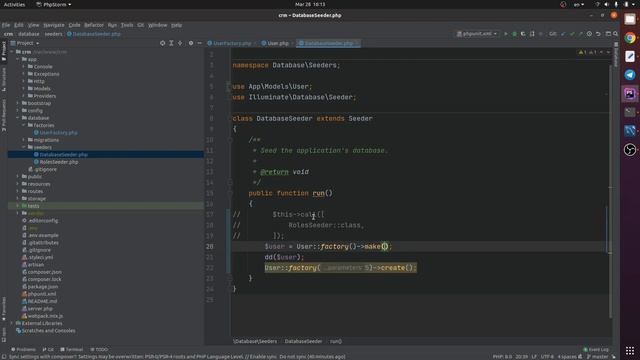Screen dimensions: 640x360
Task: Select opened file locate target icon
Action: (162, 43)
